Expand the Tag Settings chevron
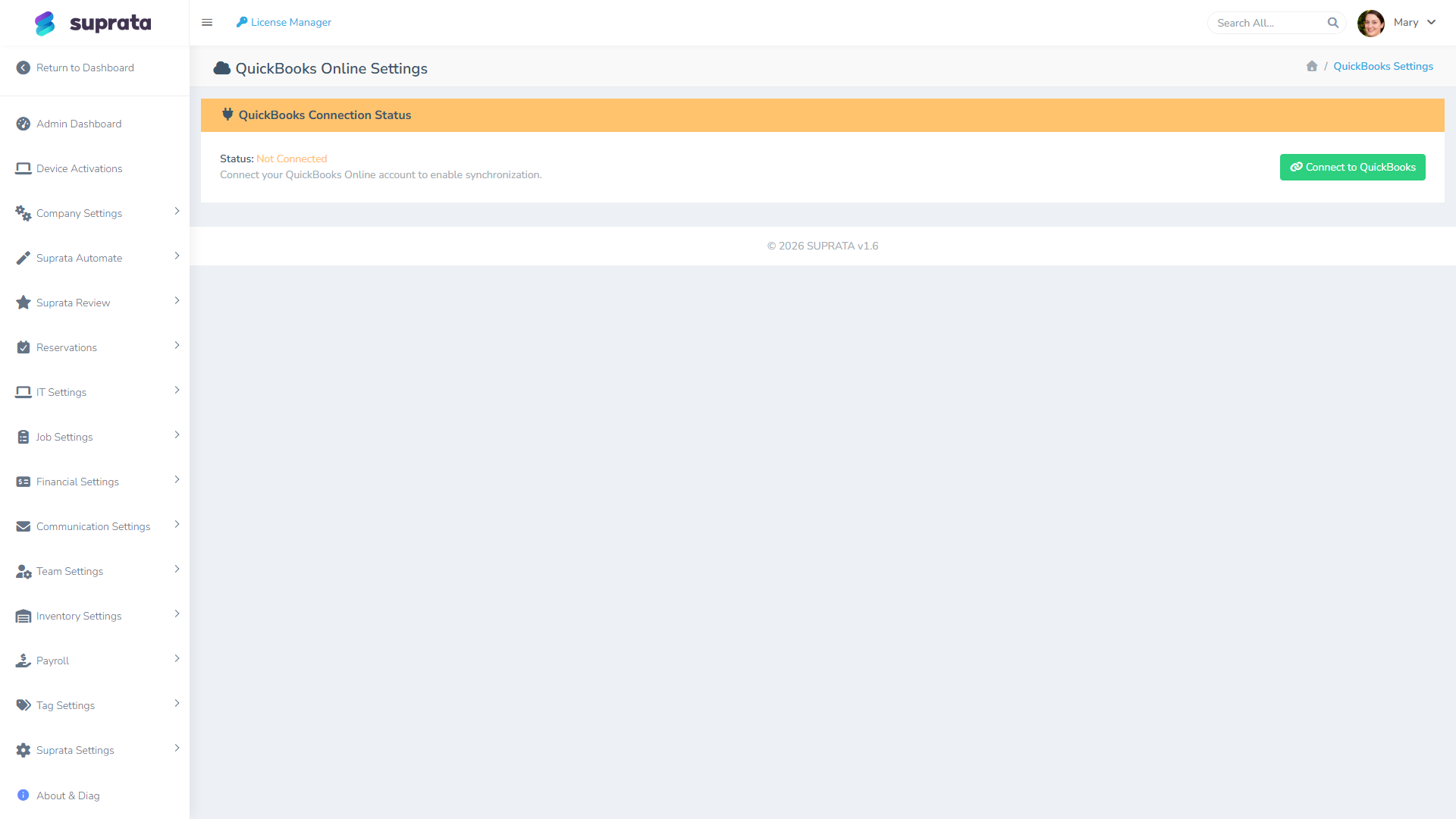 tap(177, 703)
